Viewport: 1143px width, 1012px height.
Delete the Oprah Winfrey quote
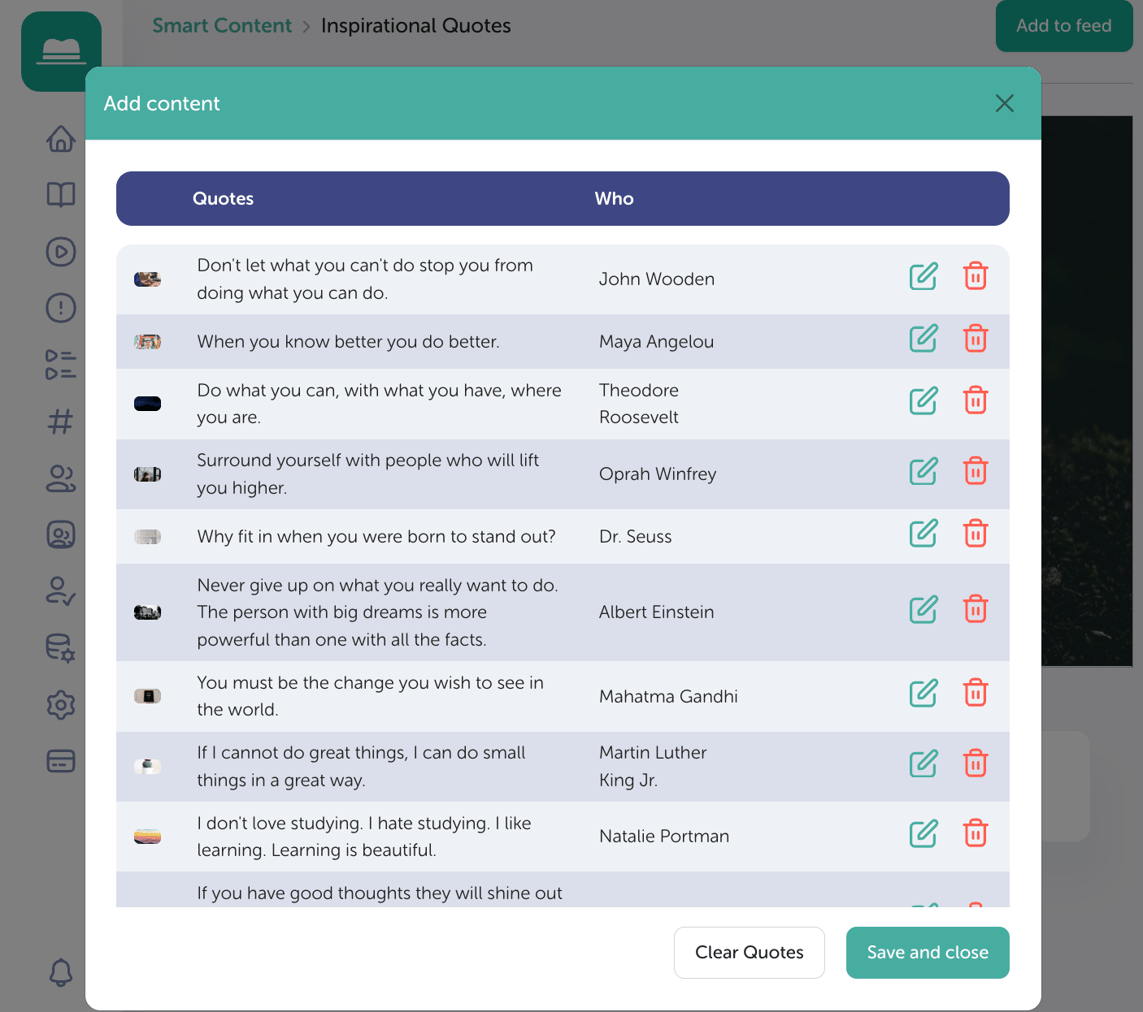tap(975, 472)
